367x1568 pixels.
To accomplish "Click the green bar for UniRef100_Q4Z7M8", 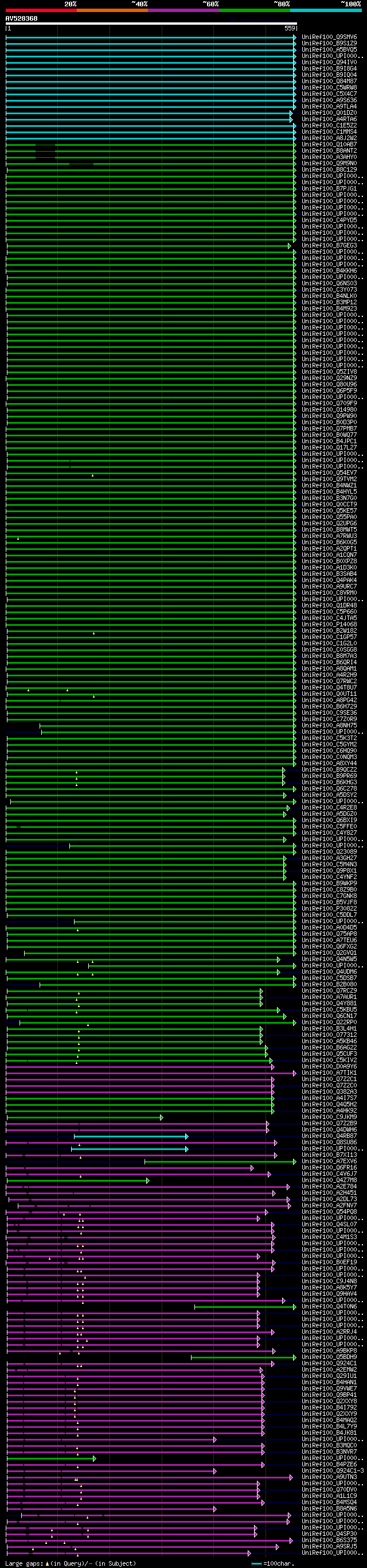I will (78, 1181).
